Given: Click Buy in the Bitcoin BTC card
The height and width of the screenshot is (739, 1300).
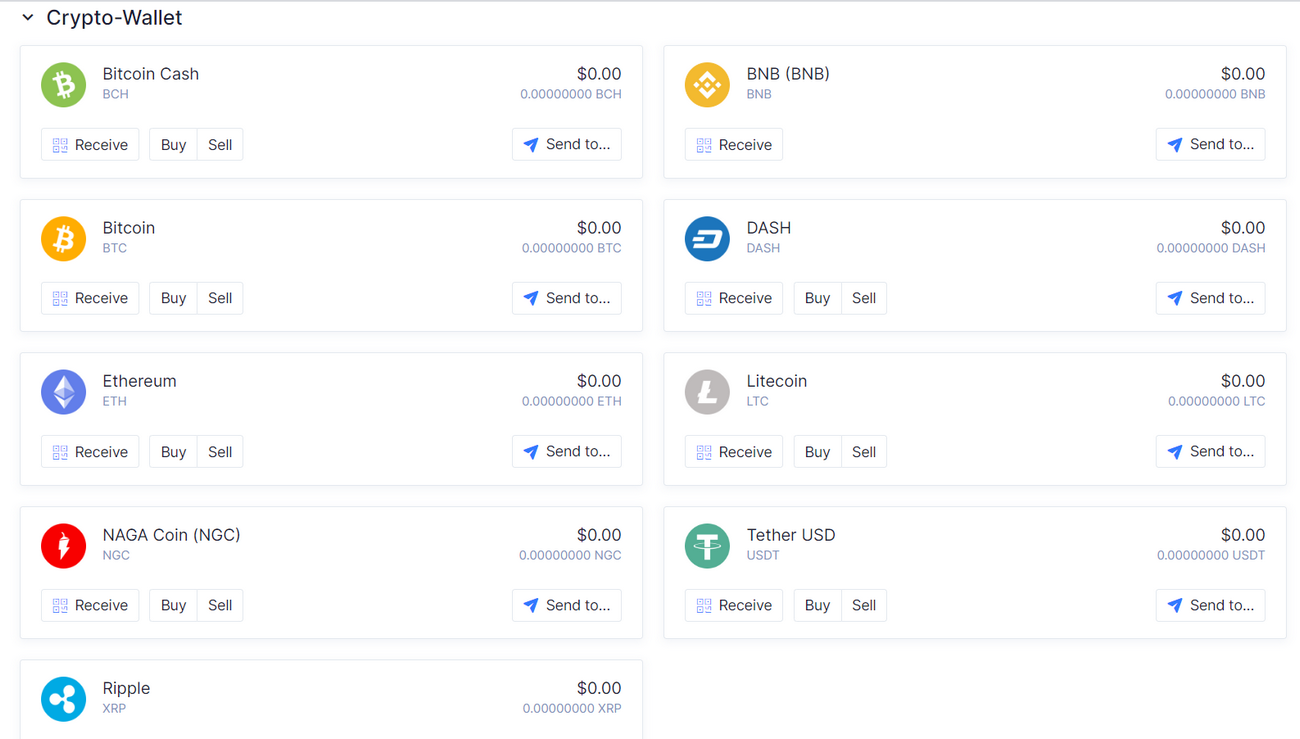Looking at the screenshot, I should [173, 298].
